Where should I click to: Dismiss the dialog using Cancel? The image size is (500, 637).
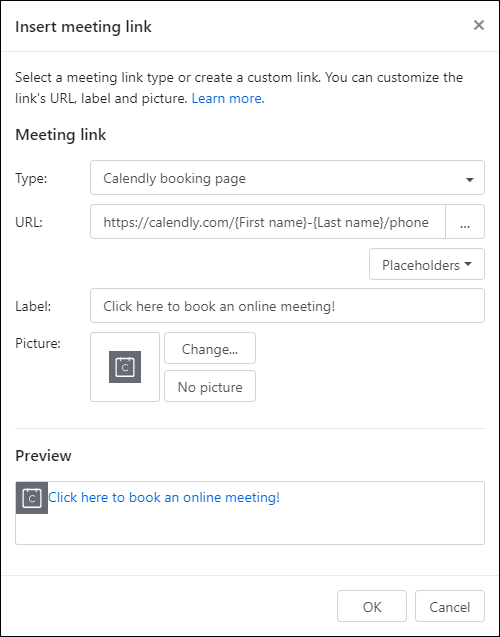coord(450,606)
